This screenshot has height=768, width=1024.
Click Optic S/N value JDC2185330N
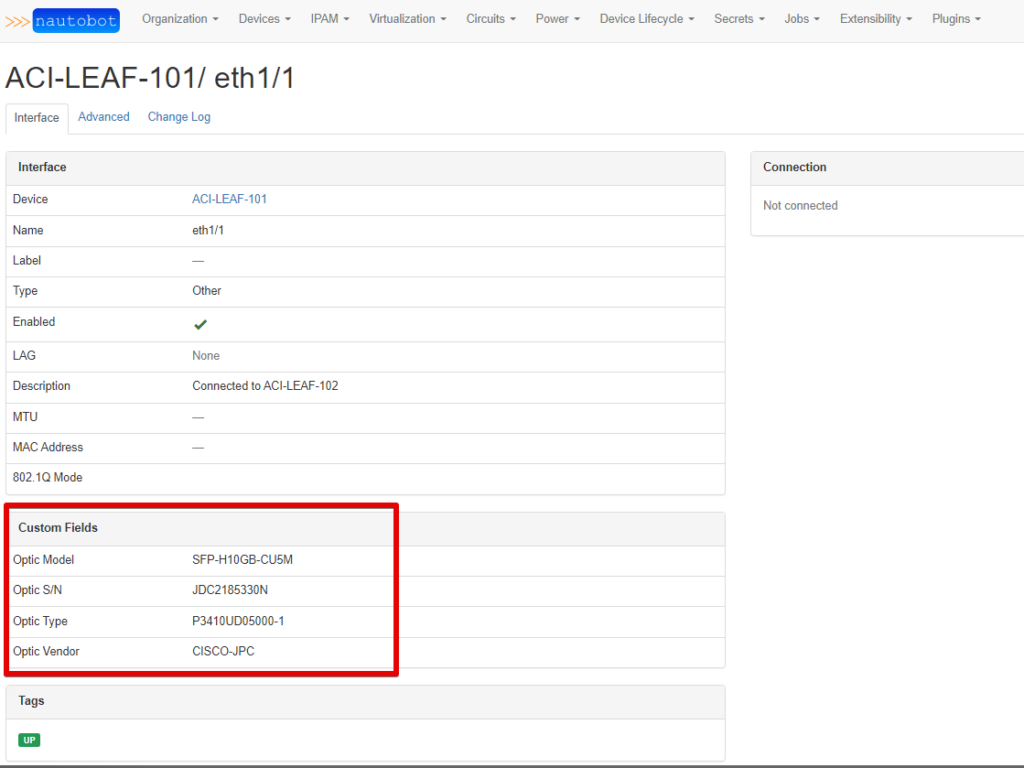(x=230, y=590)
